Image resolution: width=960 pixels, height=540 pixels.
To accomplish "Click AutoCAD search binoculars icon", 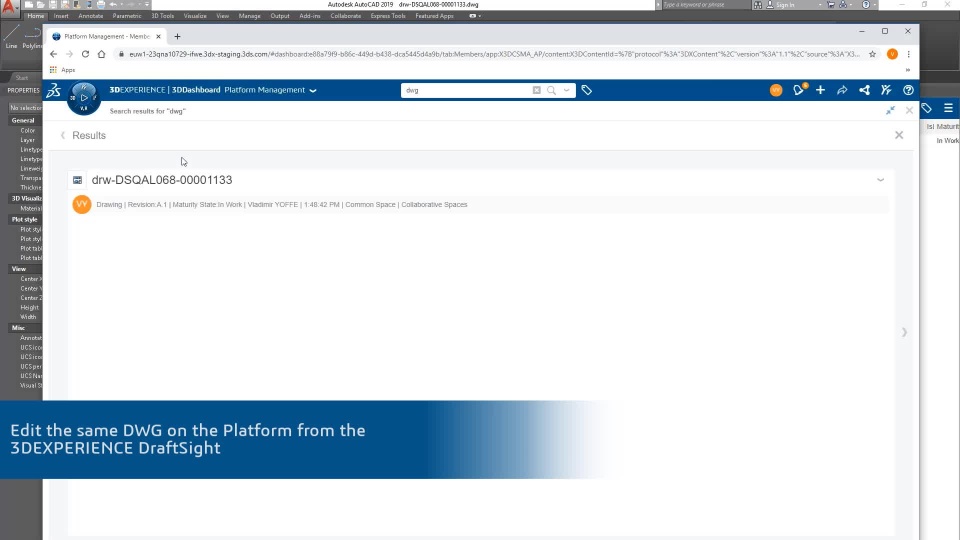I will pos(758,4).
